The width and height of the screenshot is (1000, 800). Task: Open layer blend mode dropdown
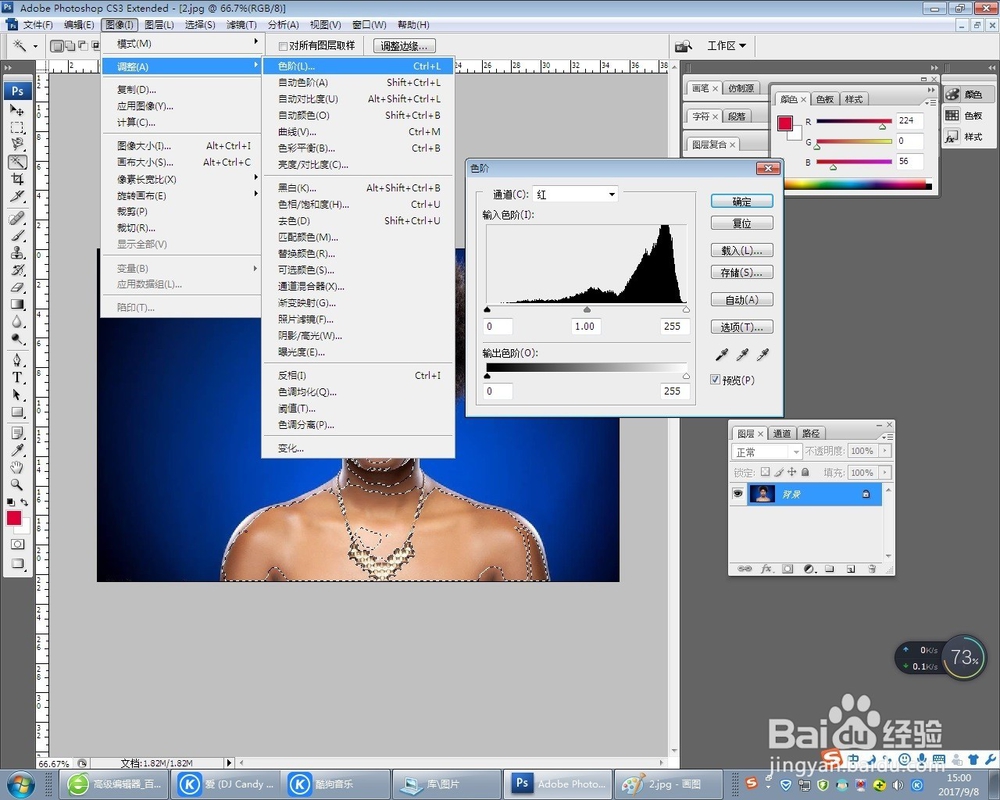[x=766, y=452]
